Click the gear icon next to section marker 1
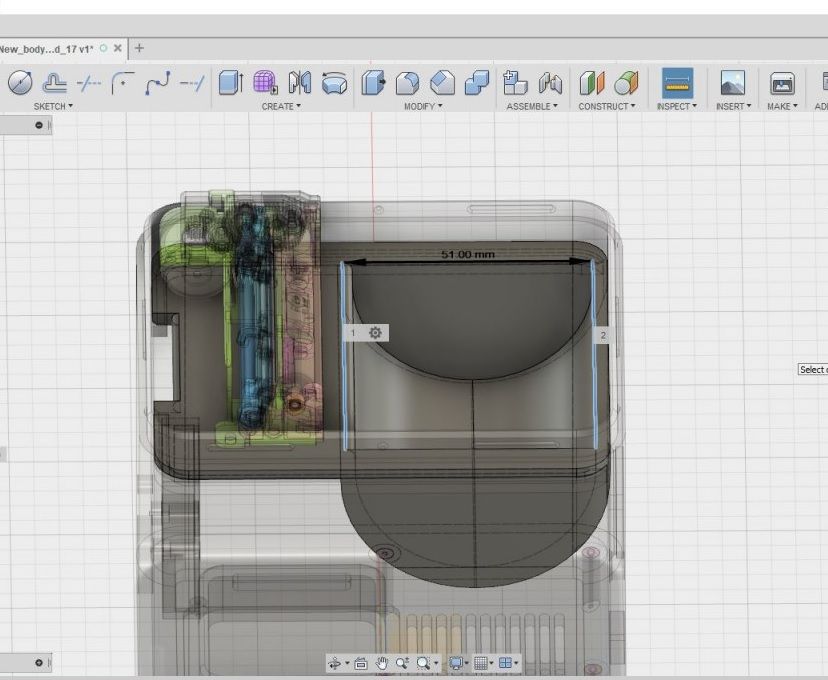 point(374,333)
